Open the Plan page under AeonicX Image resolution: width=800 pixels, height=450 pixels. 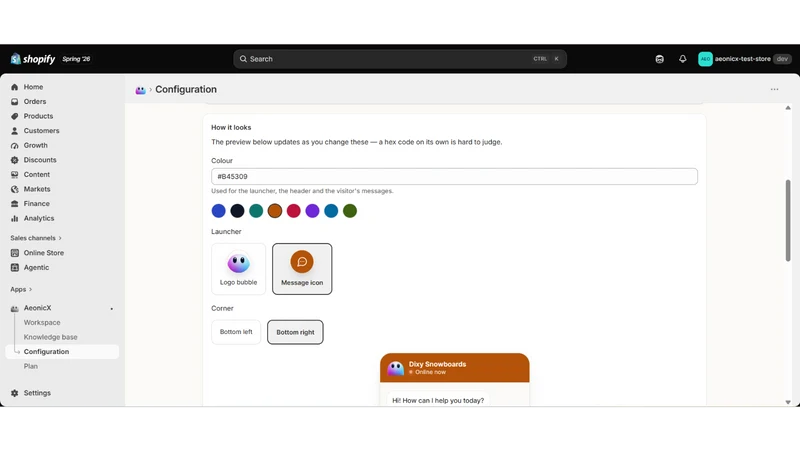click(x=31, y=366)
